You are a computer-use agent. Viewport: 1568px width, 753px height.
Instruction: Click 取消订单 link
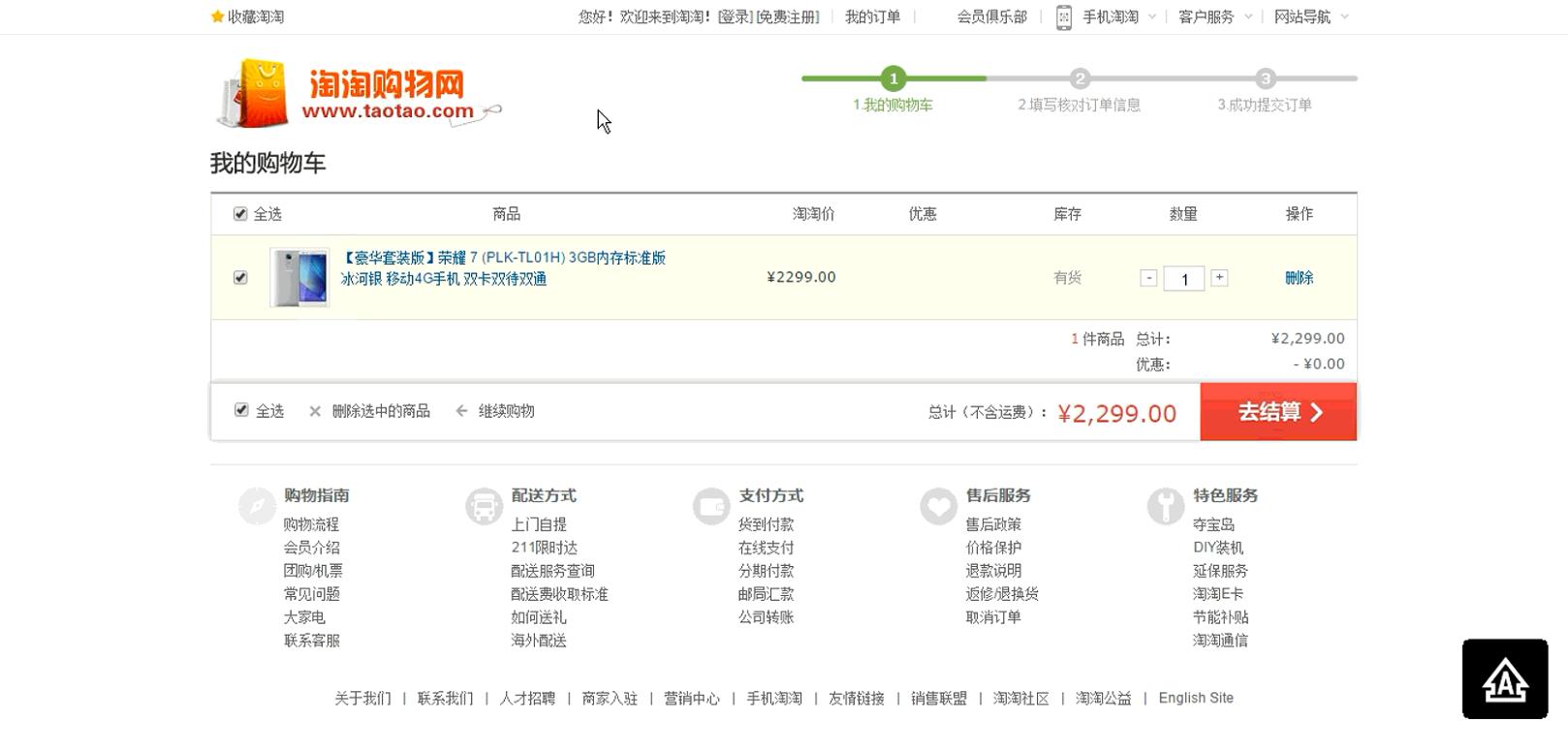993,617
